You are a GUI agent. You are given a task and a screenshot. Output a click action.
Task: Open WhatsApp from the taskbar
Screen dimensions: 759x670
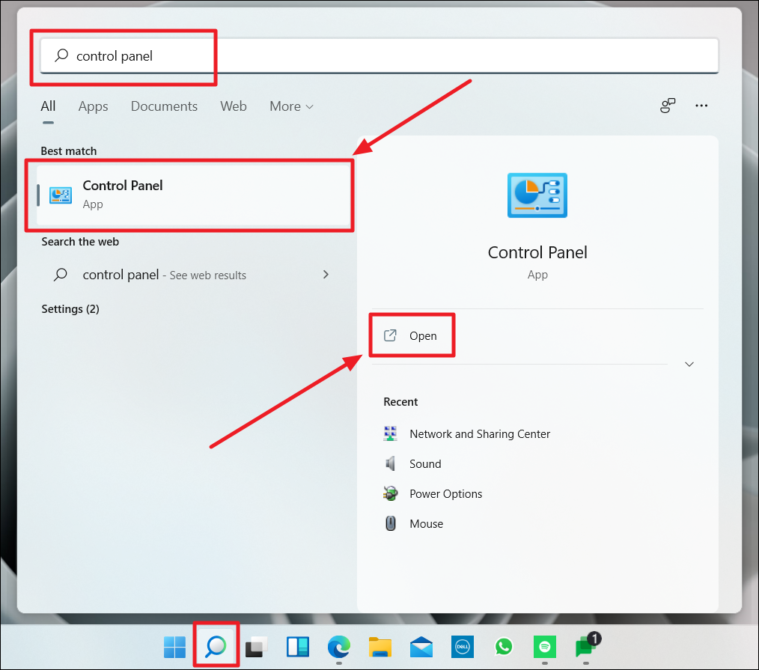click(503, 647)
